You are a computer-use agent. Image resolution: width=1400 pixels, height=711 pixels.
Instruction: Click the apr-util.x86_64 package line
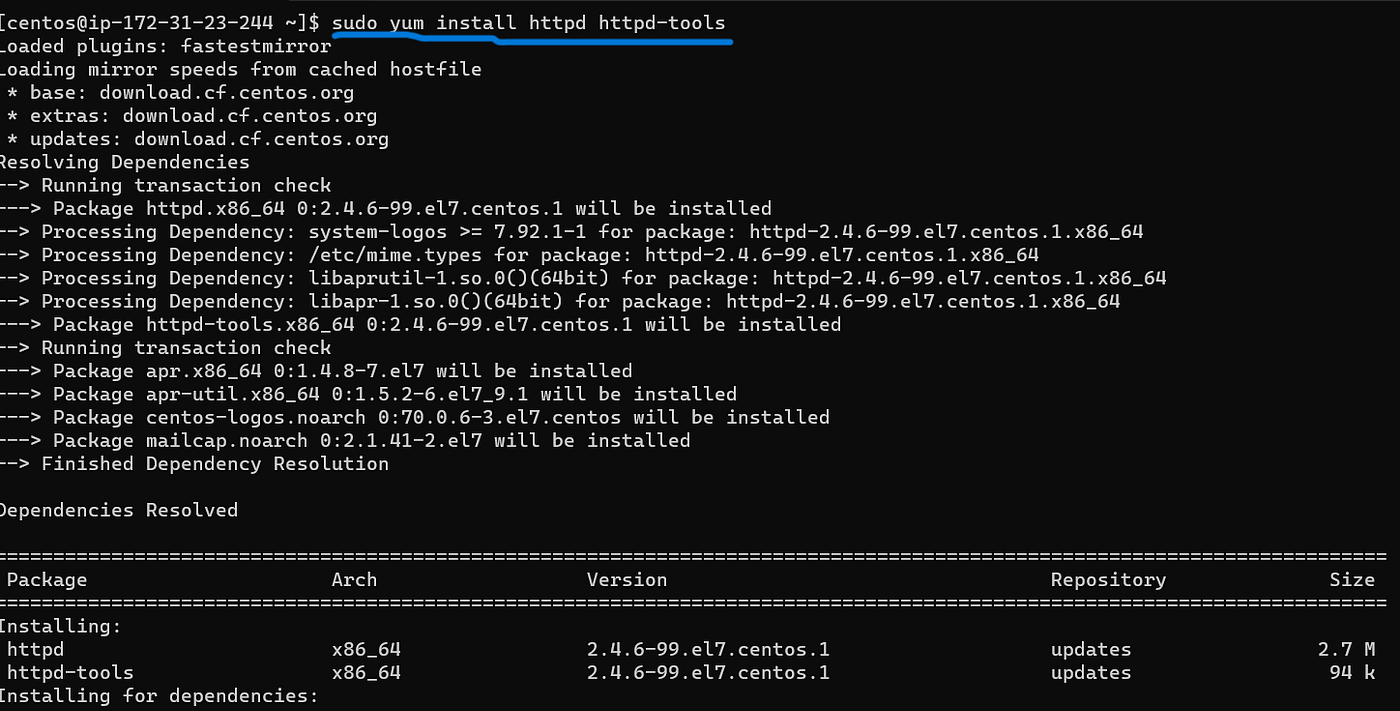(x=368, y=394)
